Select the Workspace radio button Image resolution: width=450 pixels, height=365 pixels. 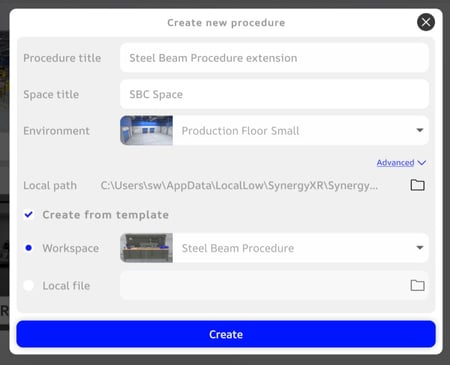coord(29,248)
